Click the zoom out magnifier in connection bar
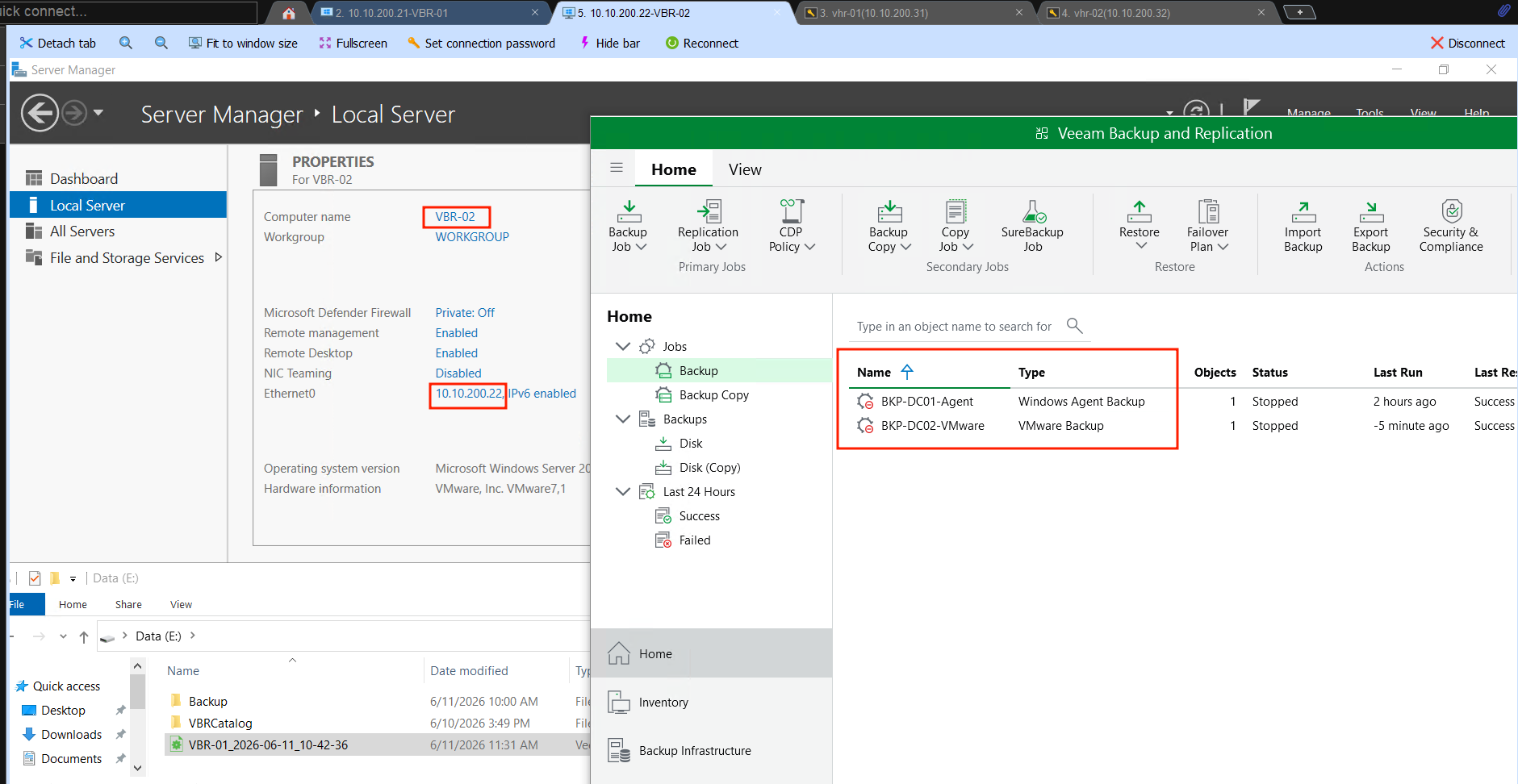The image size is (1518, 784). coord(161,43)
